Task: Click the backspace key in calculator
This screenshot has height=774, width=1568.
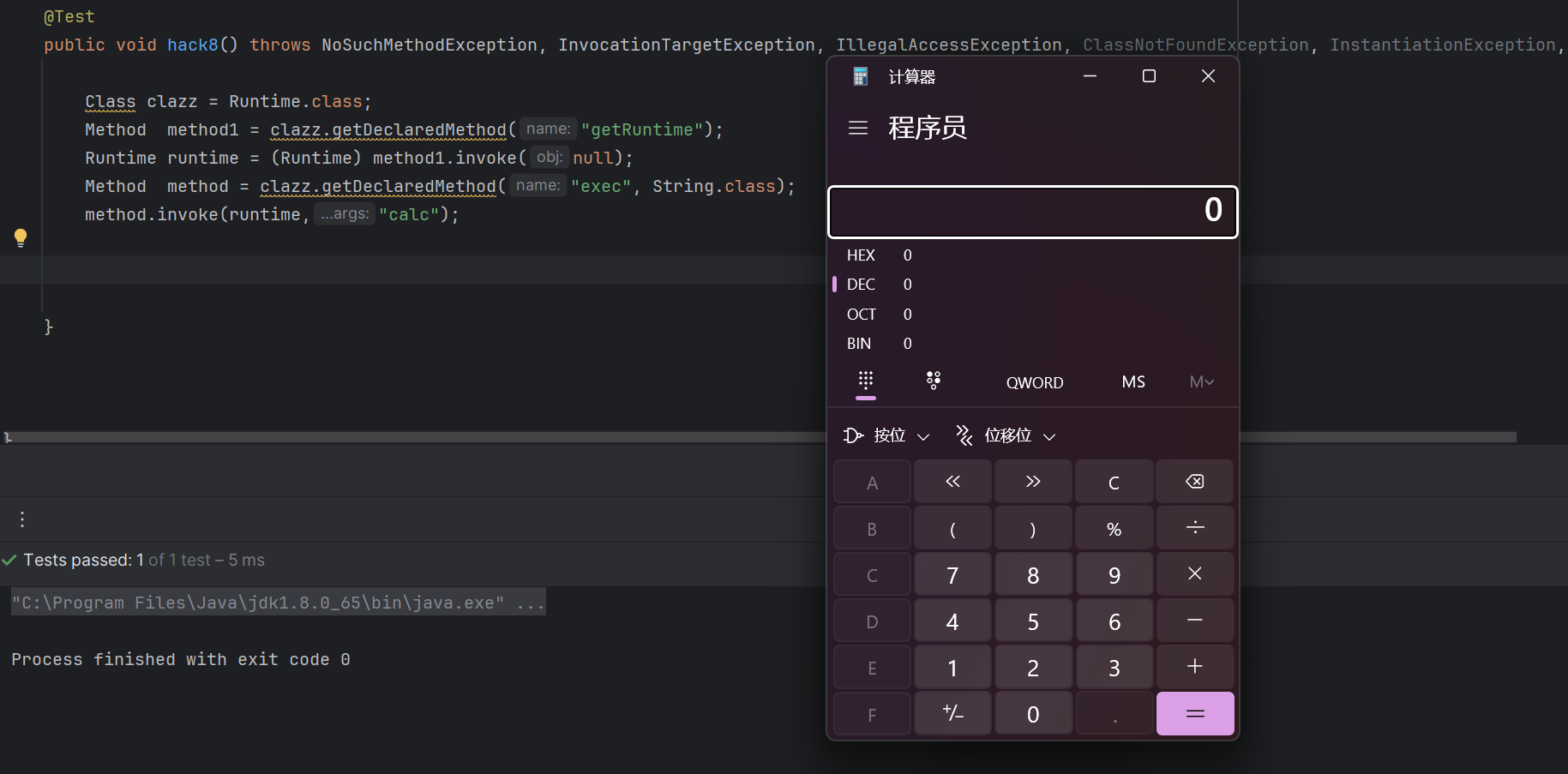Action: point(1194,482)
